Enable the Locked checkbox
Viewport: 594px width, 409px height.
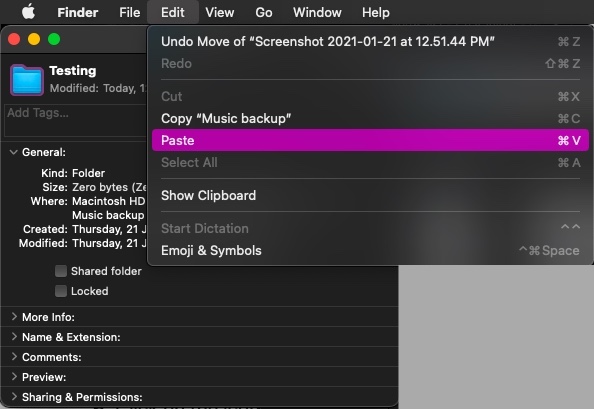point(61,291)
